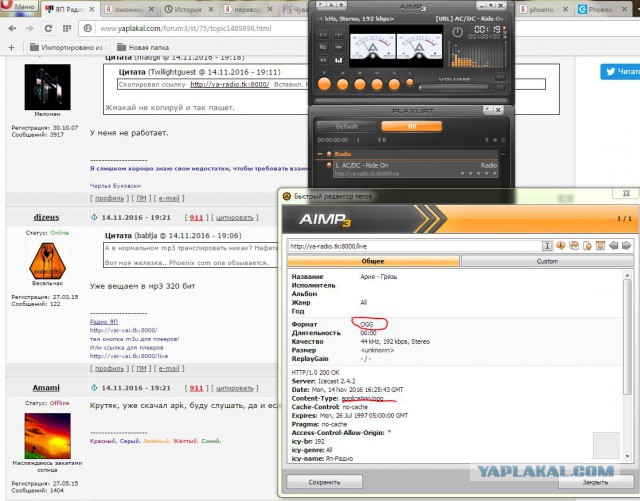The width and height of the screenshot is (640, 501).
Task: Click the dizeus orange fist avatar
Action: tap(47, 261)
